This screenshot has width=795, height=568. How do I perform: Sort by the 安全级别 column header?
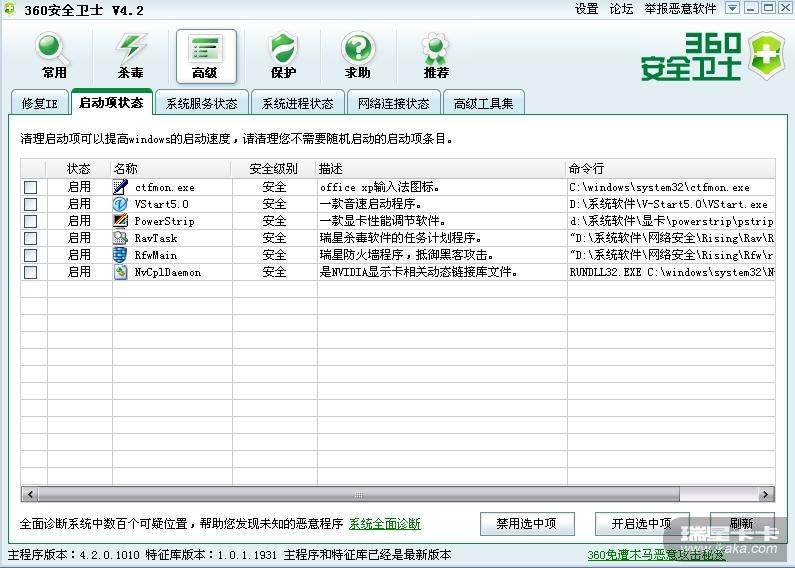274,168
